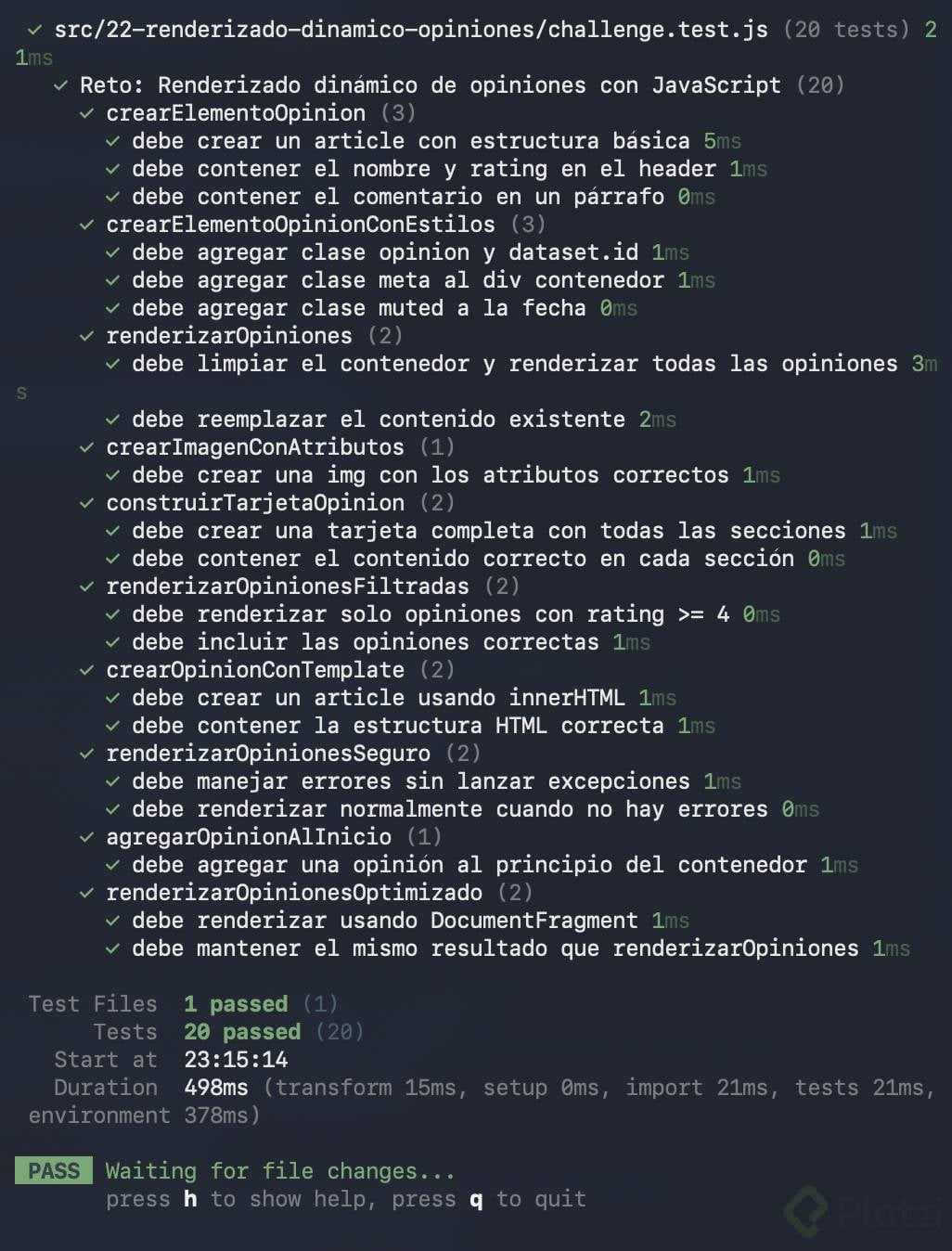
Task: Click the '20 passed' tests summary
Action: pos(242,1032)
